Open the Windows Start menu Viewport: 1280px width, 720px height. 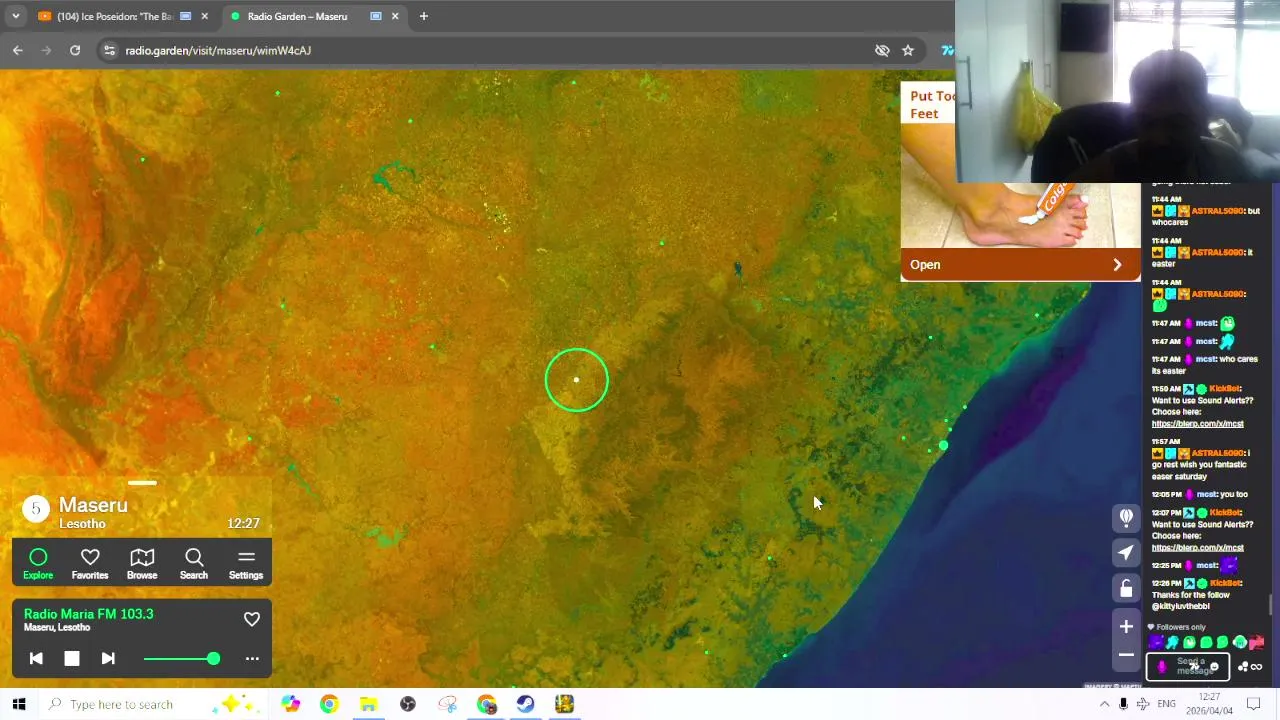[x=18, y=704]
